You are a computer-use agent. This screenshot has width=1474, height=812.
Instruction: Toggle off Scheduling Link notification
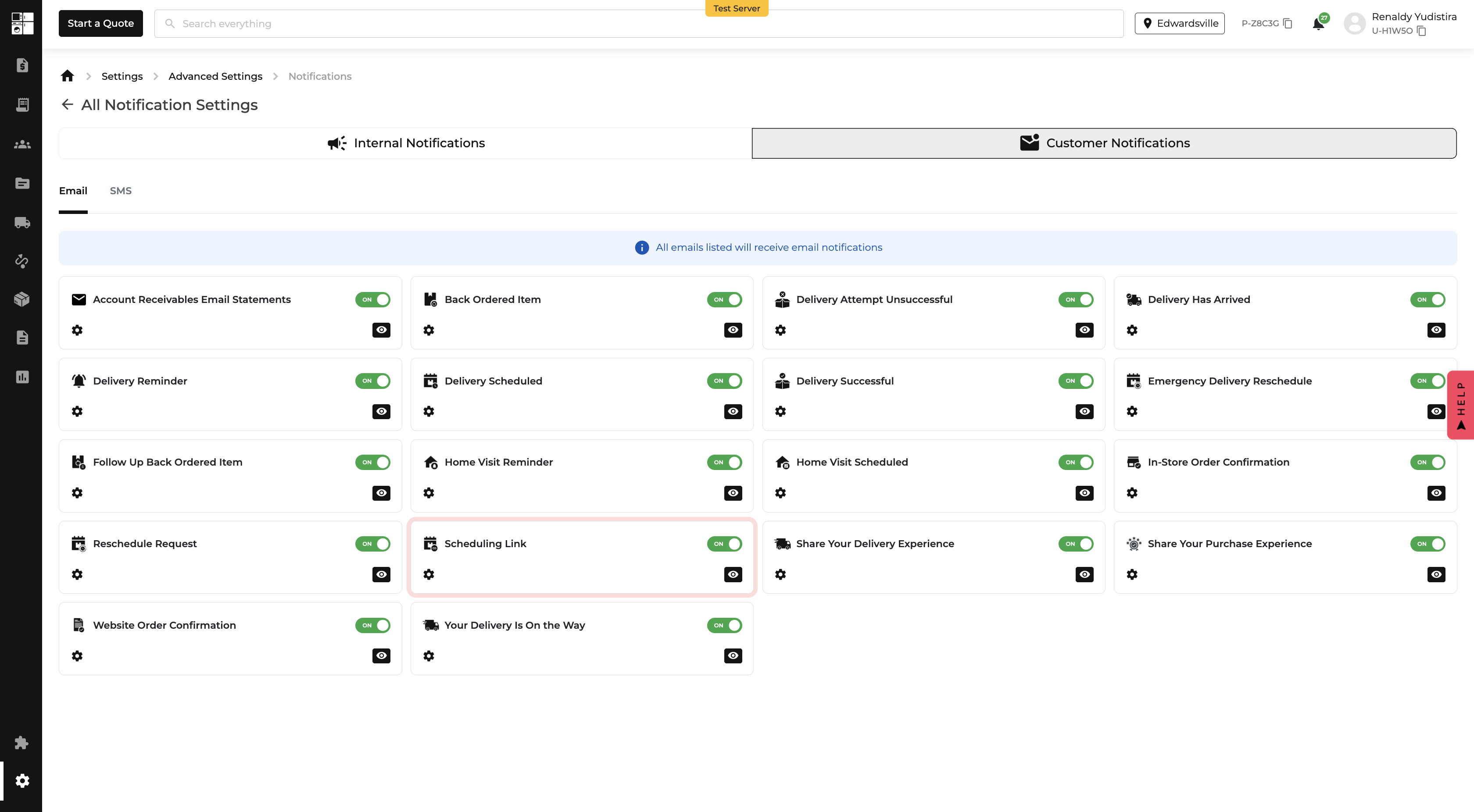724,544
